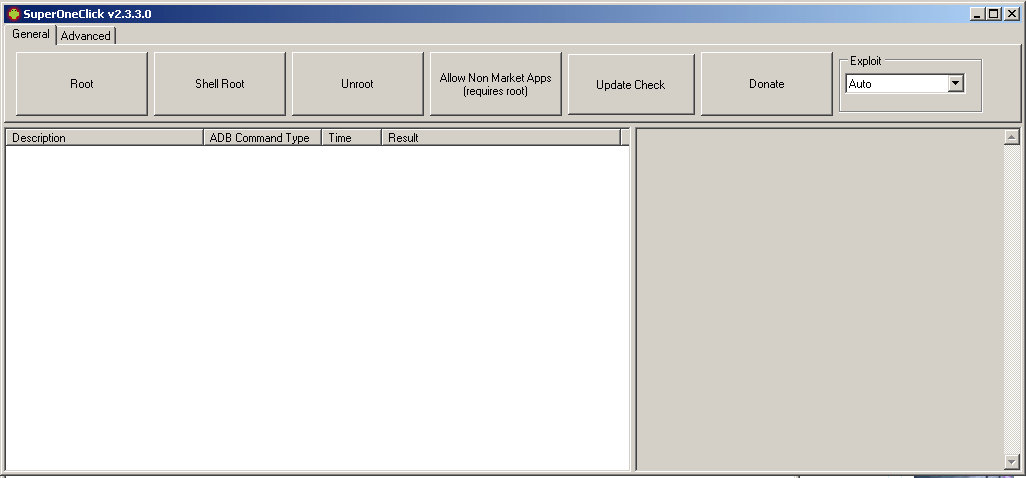Viewport: 1026px width, 478px height.
Task: Minimize the SuperOneClick window
Action: 978,14
